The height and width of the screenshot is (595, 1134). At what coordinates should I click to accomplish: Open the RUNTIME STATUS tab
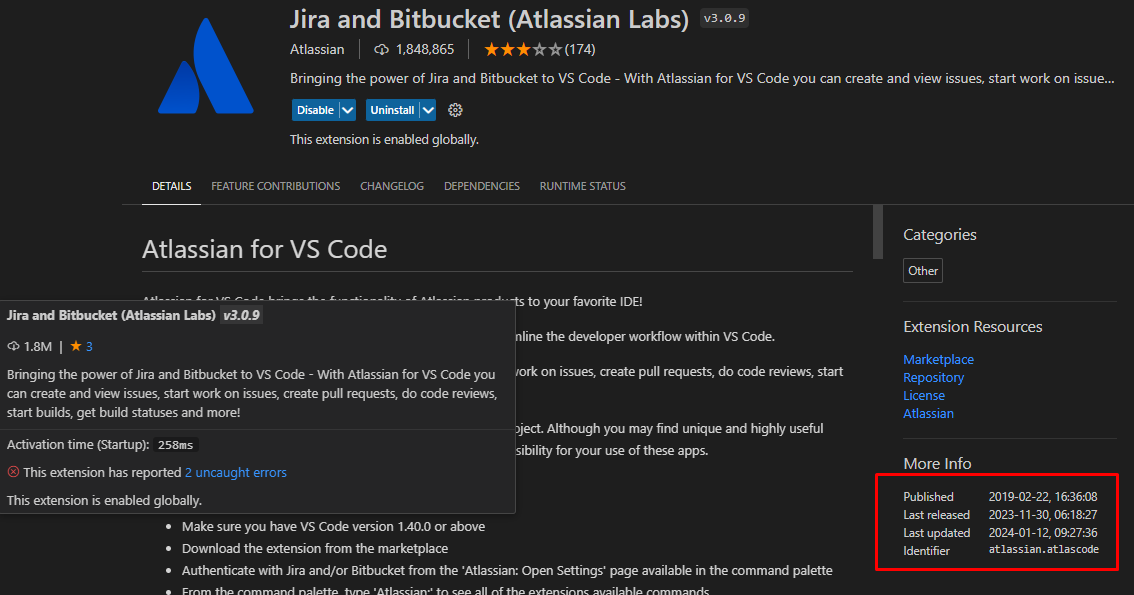582,186
